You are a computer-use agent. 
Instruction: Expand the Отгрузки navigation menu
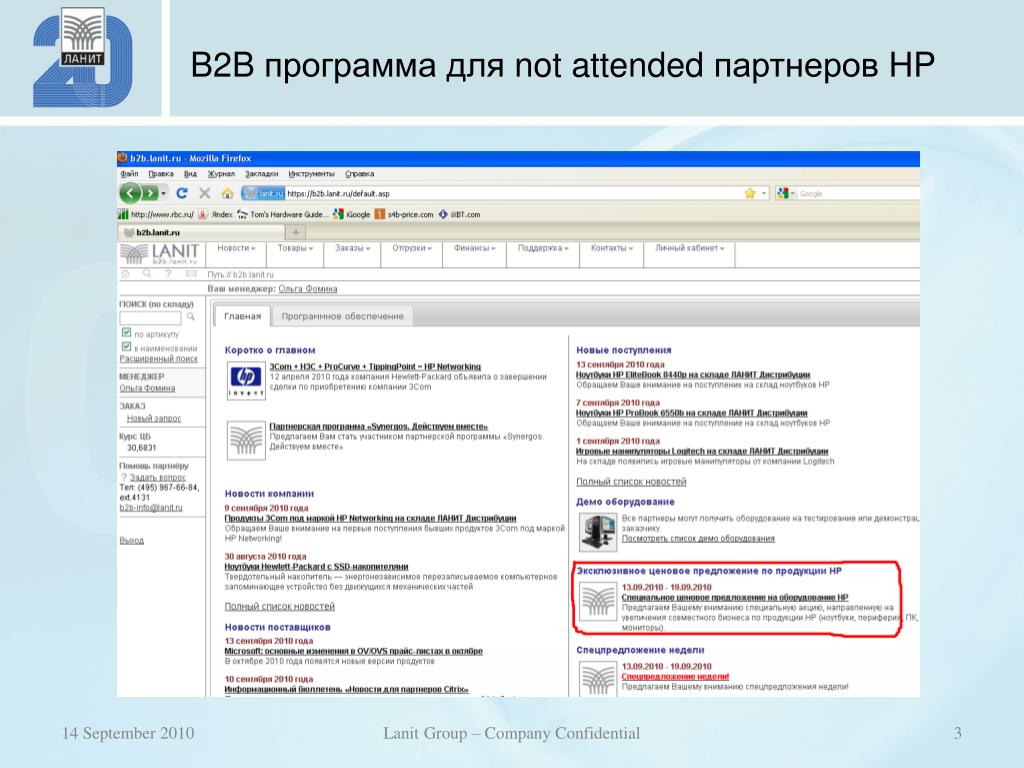click(412, 248)
